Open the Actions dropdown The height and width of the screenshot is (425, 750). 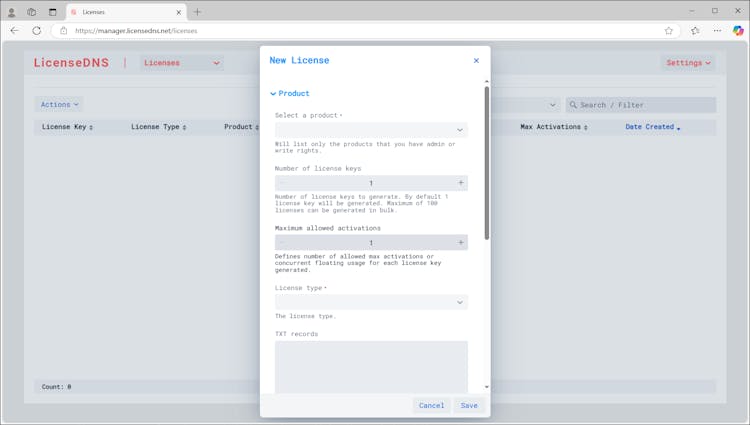(x=59, y=105)
